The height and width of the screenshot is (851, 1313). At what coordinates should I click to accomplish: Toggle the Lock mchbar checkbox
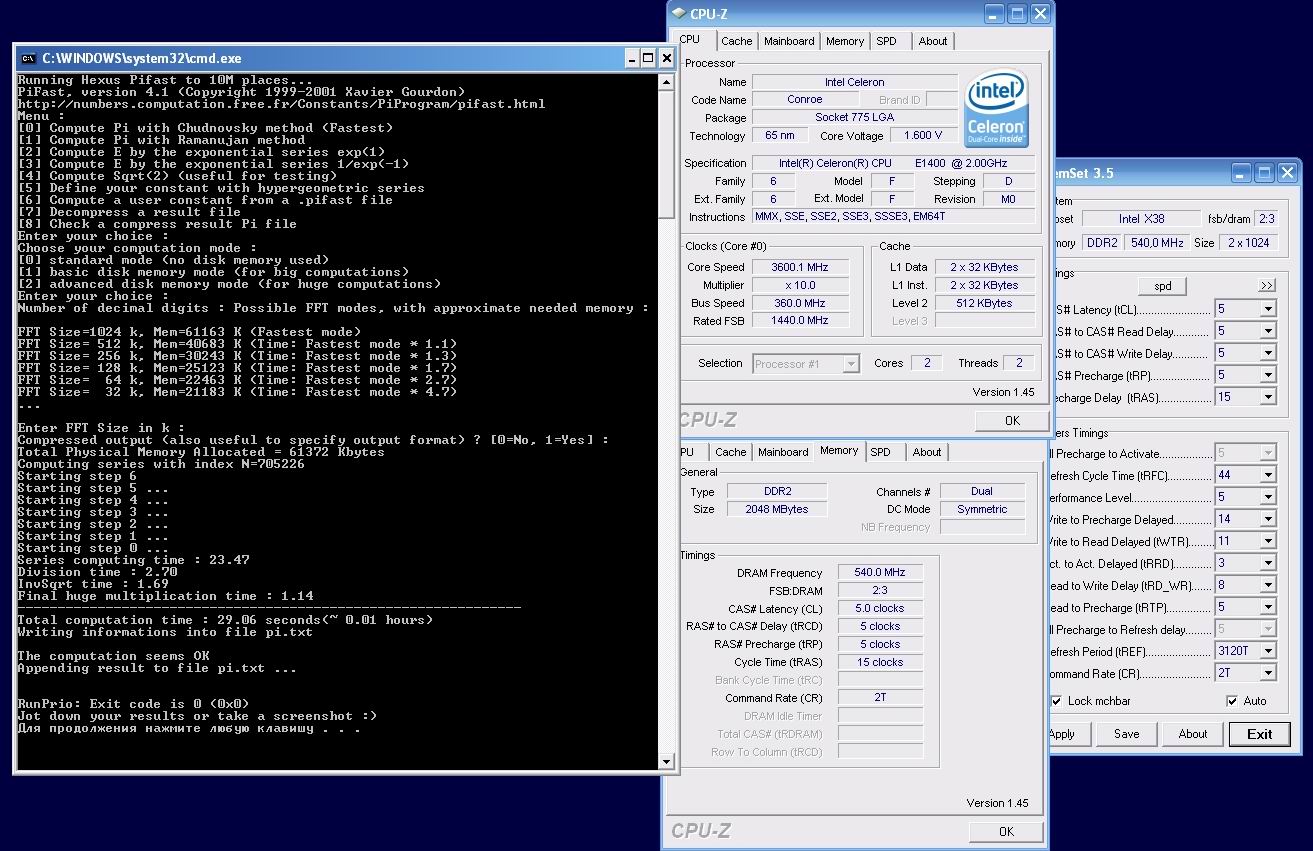point(1057,701)
